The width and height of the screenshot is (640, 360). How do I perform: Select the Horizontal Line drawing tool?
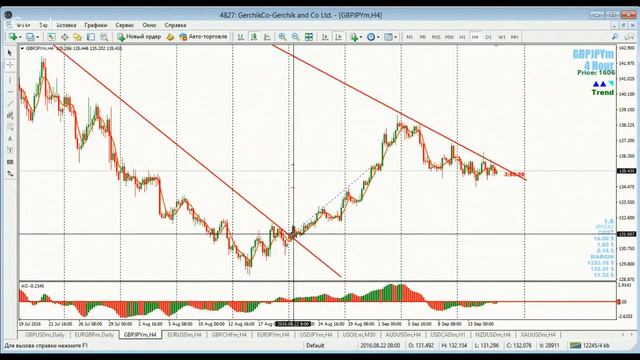click(10, 92)
